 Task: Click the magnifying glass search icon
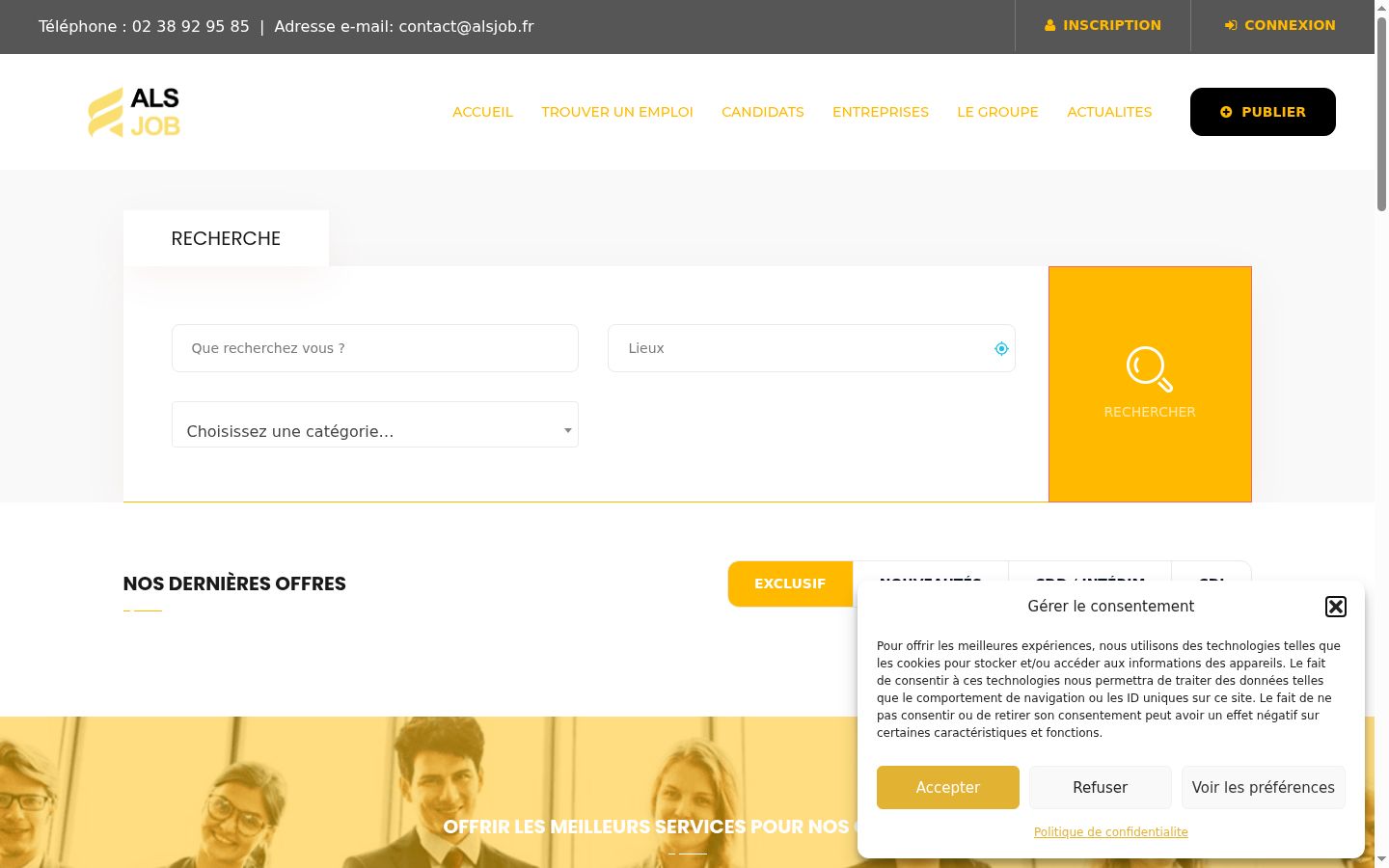tap(1149, 369)
